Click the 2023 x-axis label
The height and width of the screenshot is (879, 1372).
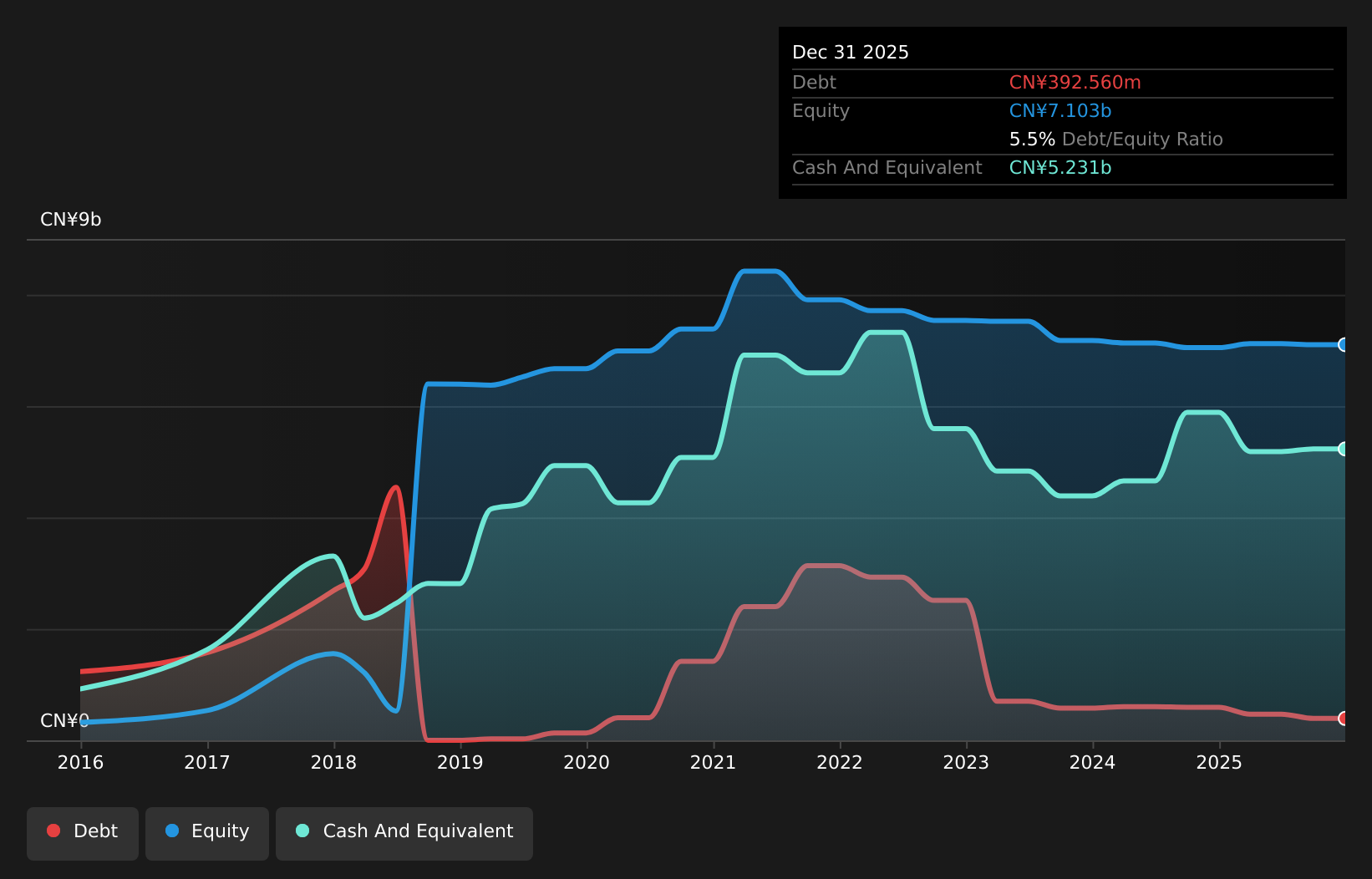pyautogui.click(x=966, y=762)
